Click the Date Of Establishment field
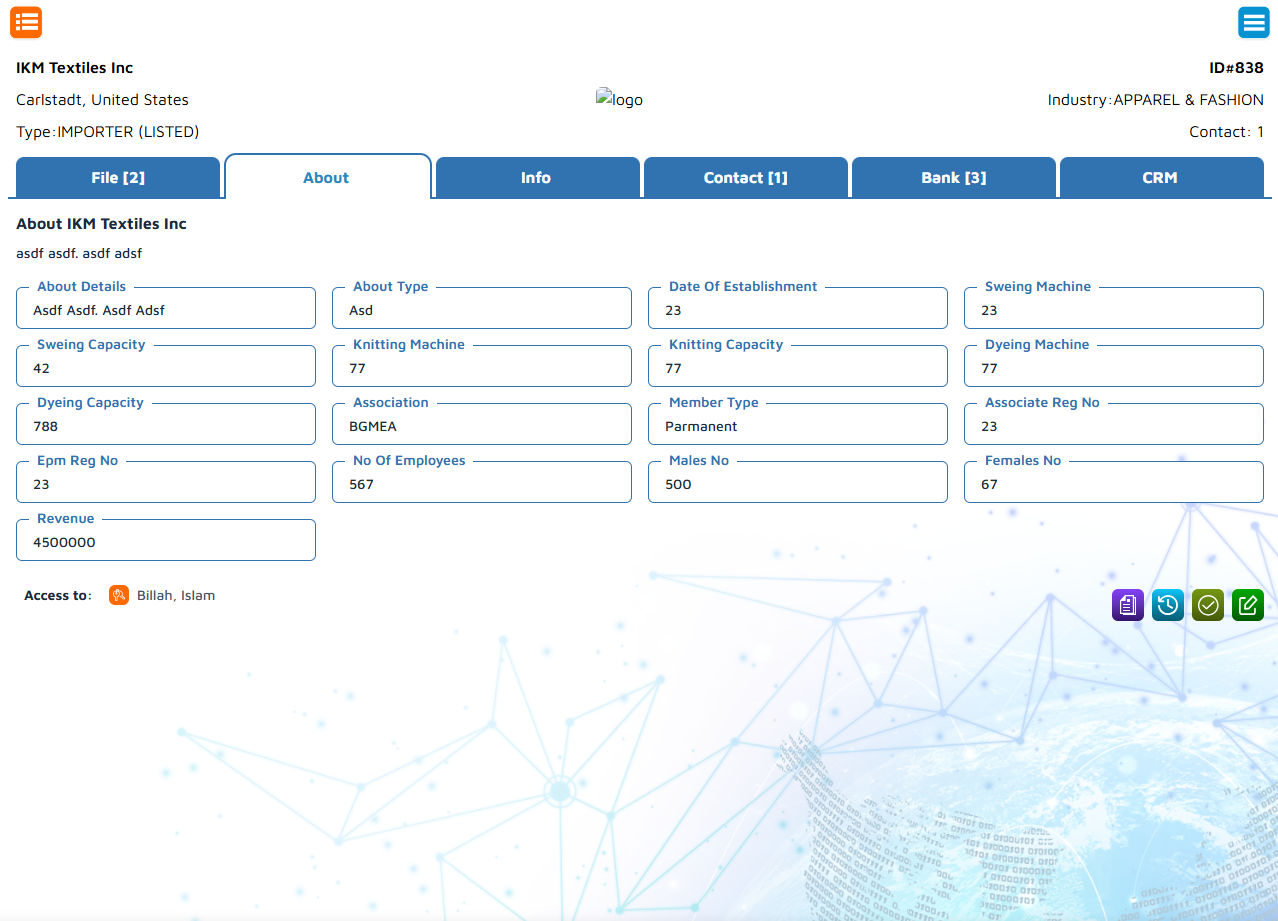 click(x=798, y=308)
